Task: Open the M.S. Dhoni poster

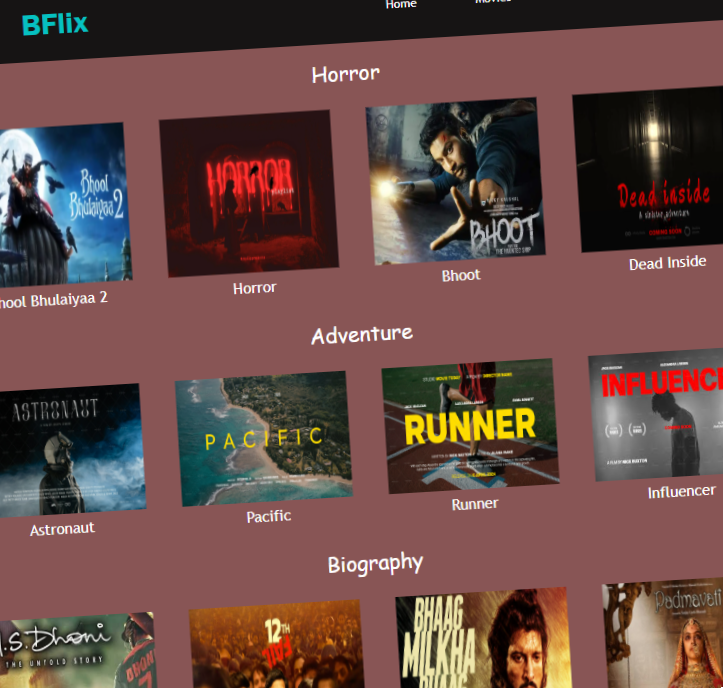Action: click(76, 651)
